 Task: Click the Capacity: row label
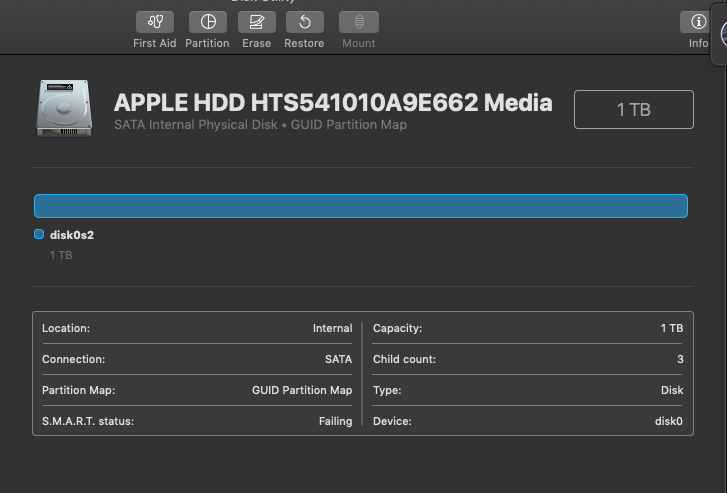(397, 328)
